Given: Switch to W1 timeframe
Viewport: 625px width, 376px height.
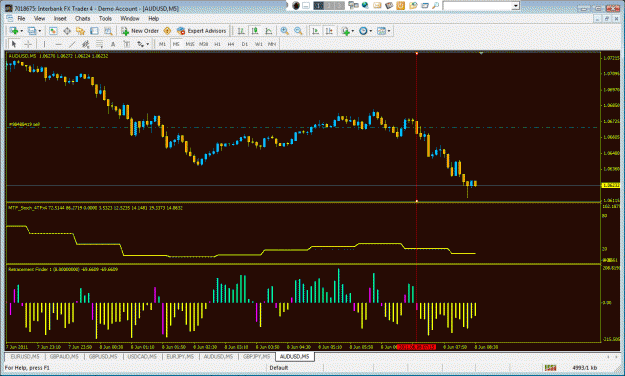Looking at the screenshot, I should tap(259, 44).
